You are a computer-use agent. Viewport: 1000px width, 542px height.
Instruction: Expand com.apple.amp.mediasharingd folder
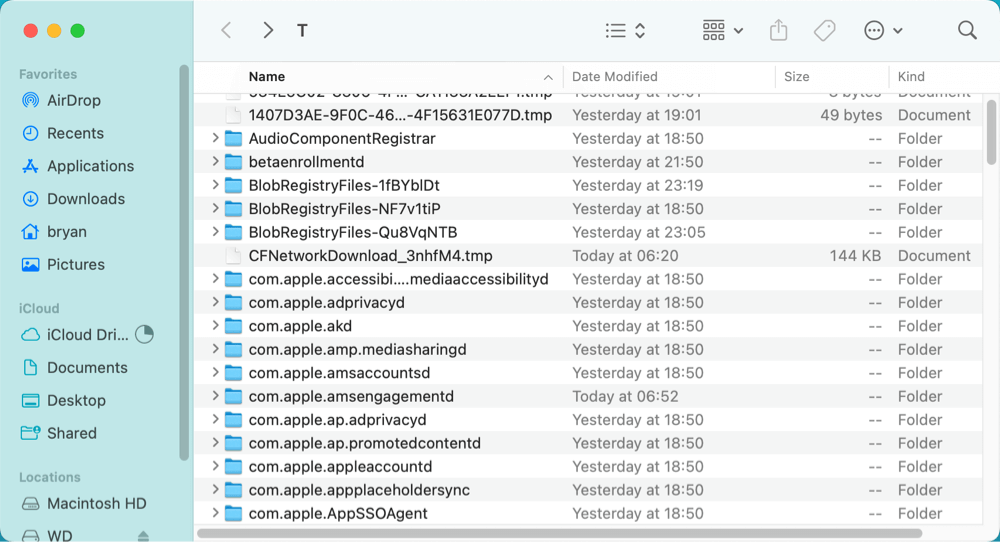tap(216, 349)
